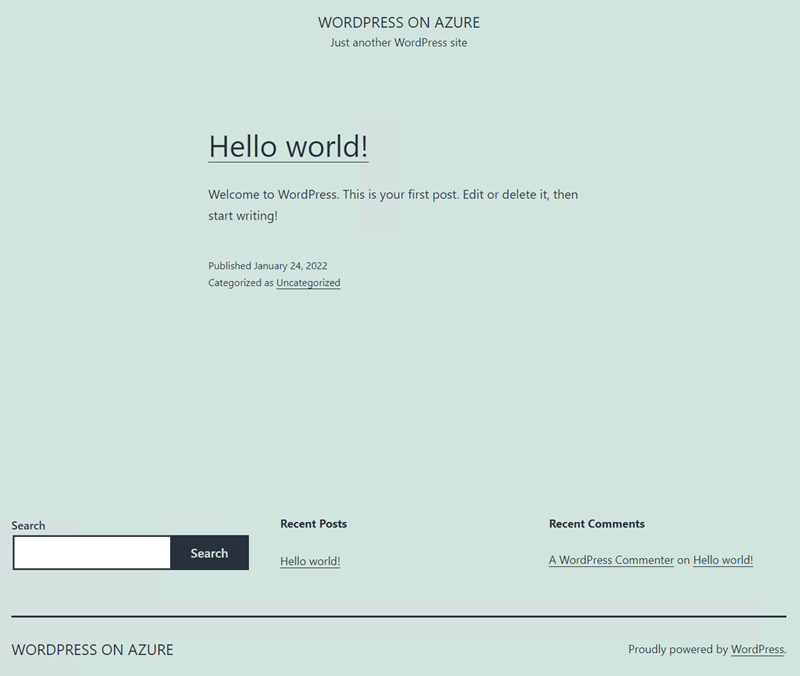Click the "Categorized as" label text

[x=240, y=283]
